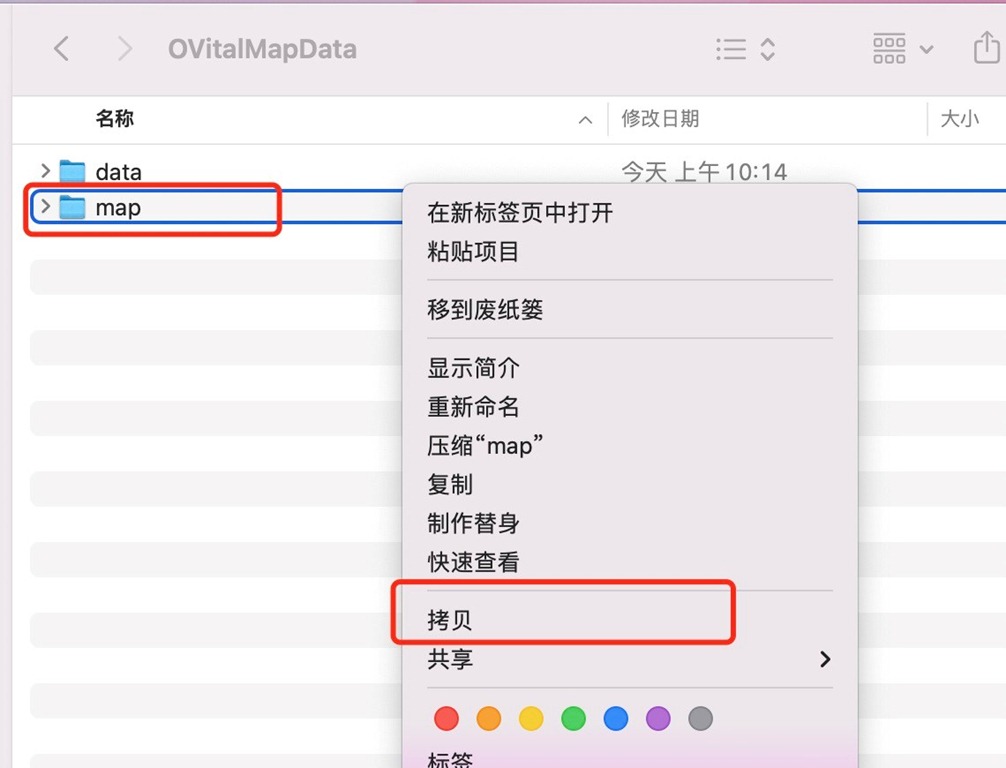Click the Finder back navigation arrow
This screenshot has height=768, width=1006.
pos(62,49)
